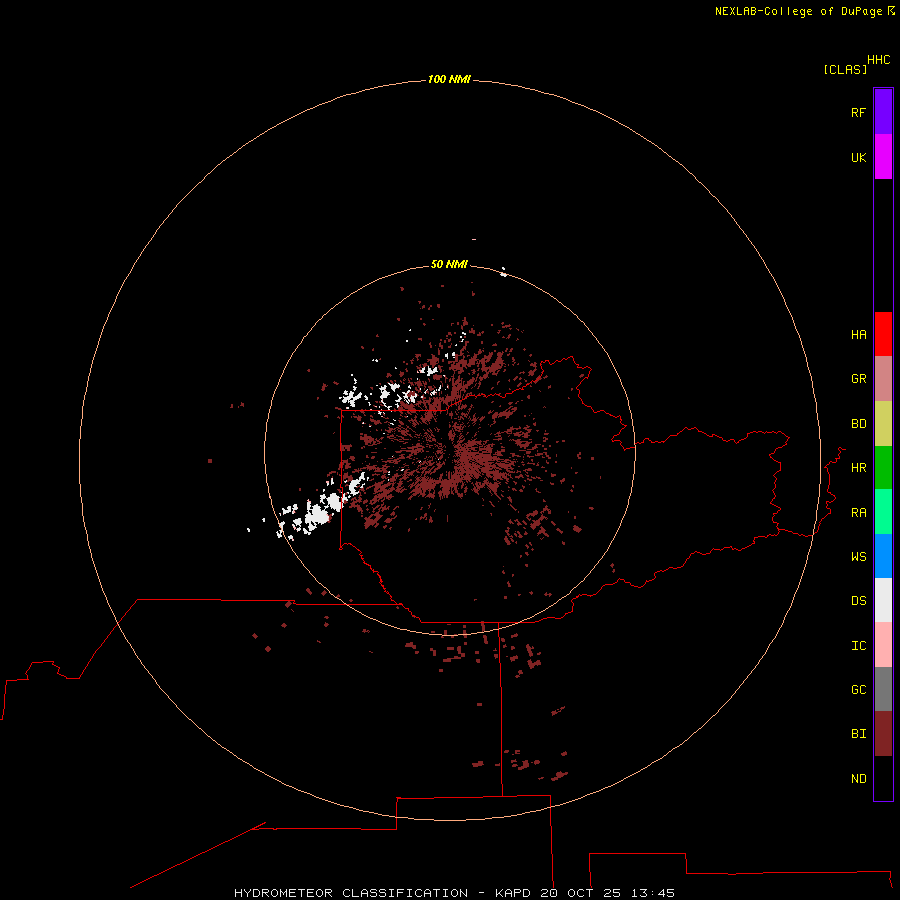Click the ND legend label
The image size is (900, 900).
(x=858, y=779)
